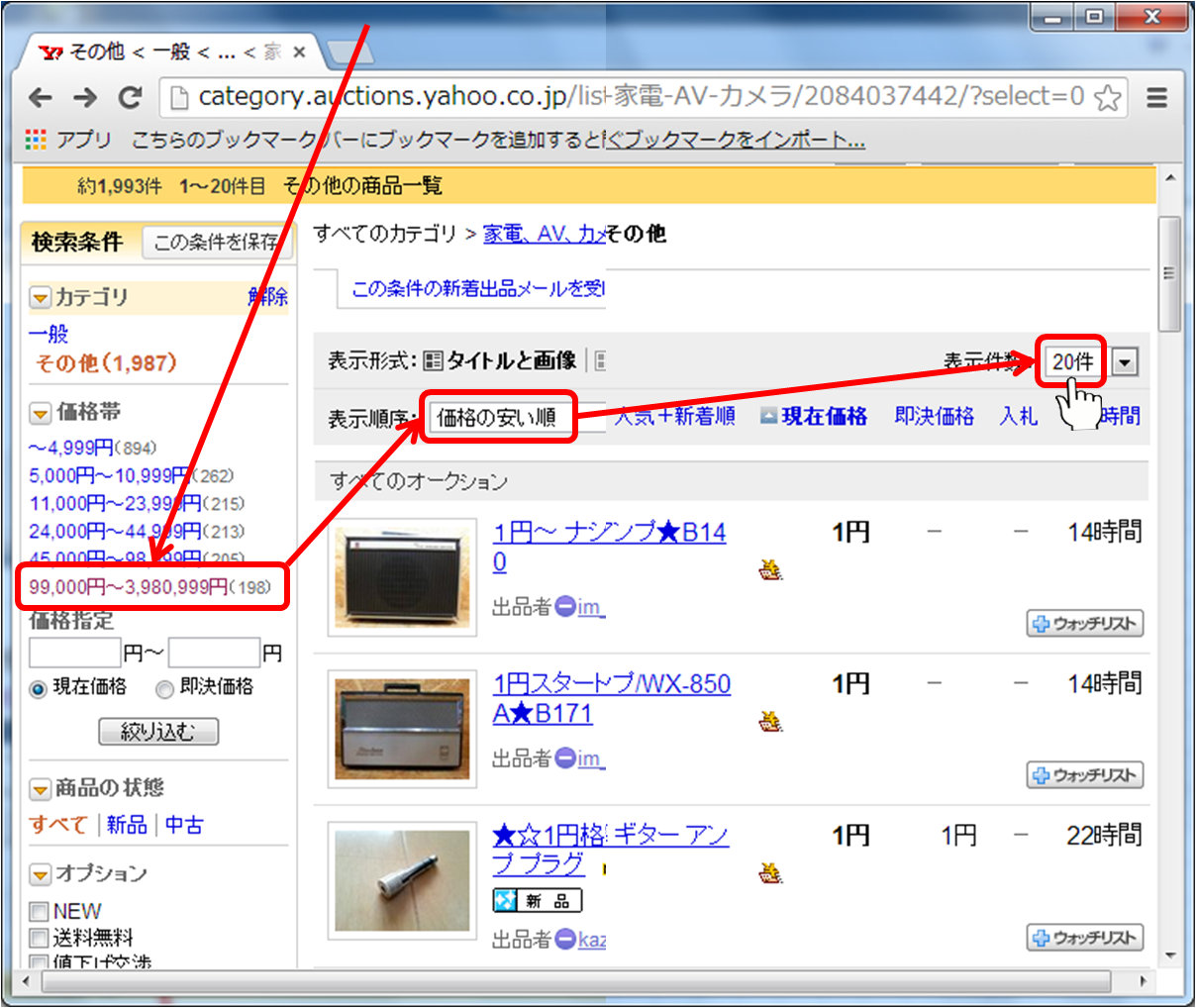Open the apps grid in bookmarks bar
The height and width of the screenshot is (1008, 1196).
[36, 140]
